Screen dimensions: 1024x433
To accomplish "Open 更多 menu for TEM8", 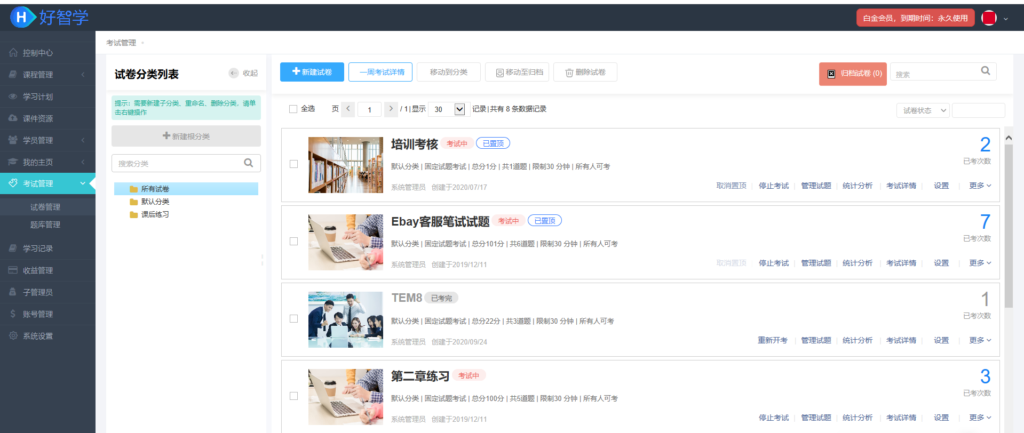I will pos(980,340).
